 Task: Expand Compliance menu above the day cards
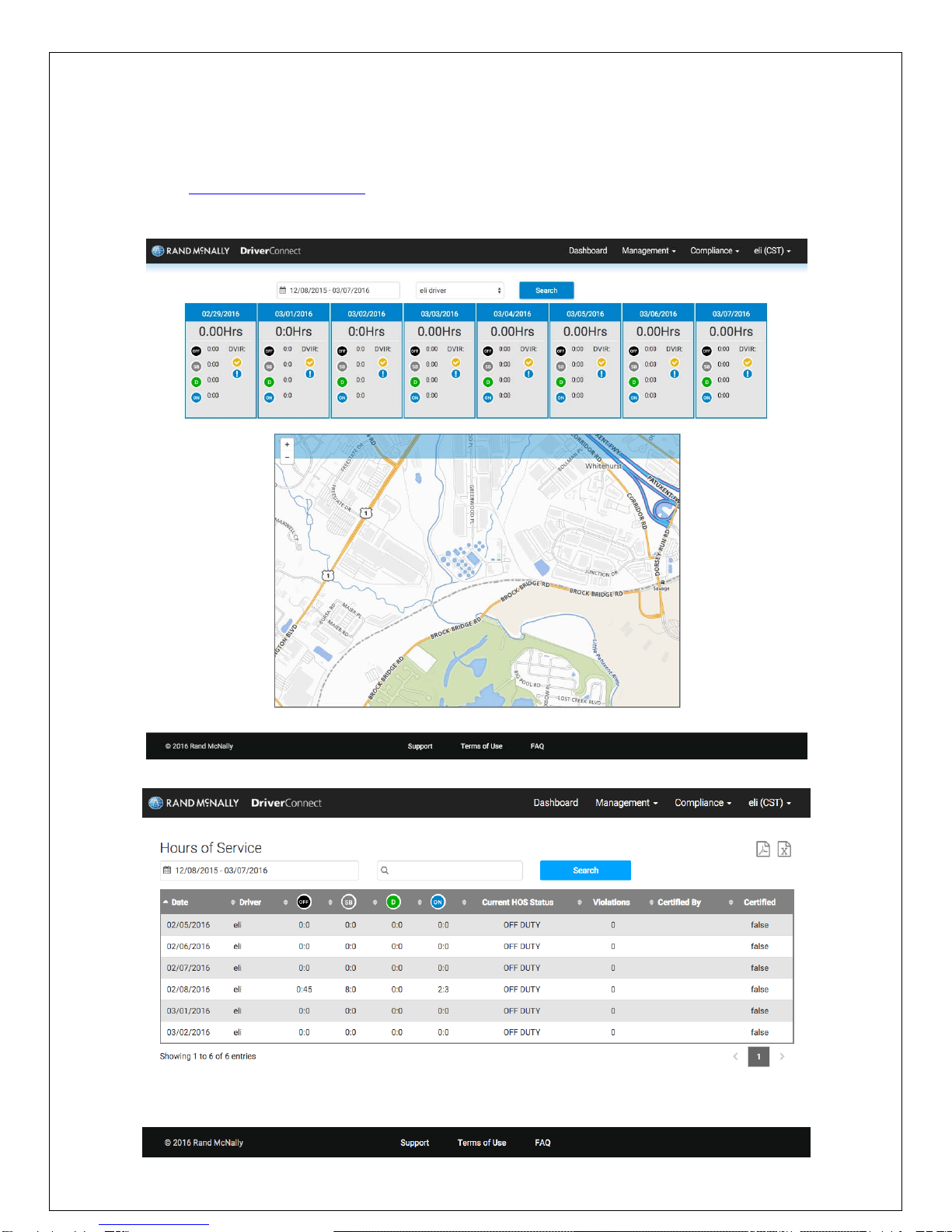(714, 251)
